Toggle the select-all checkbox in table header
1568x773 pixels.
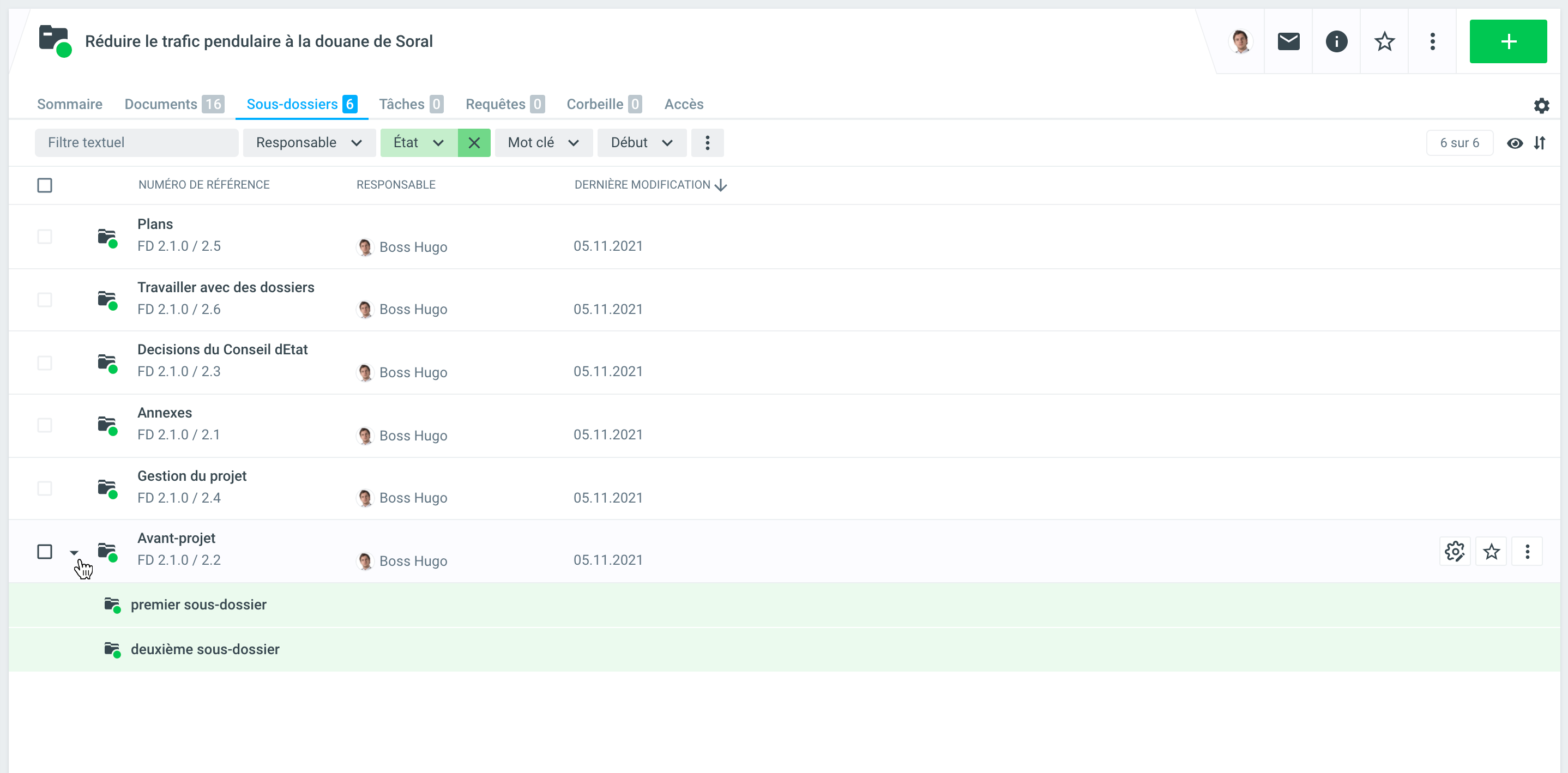45,185
